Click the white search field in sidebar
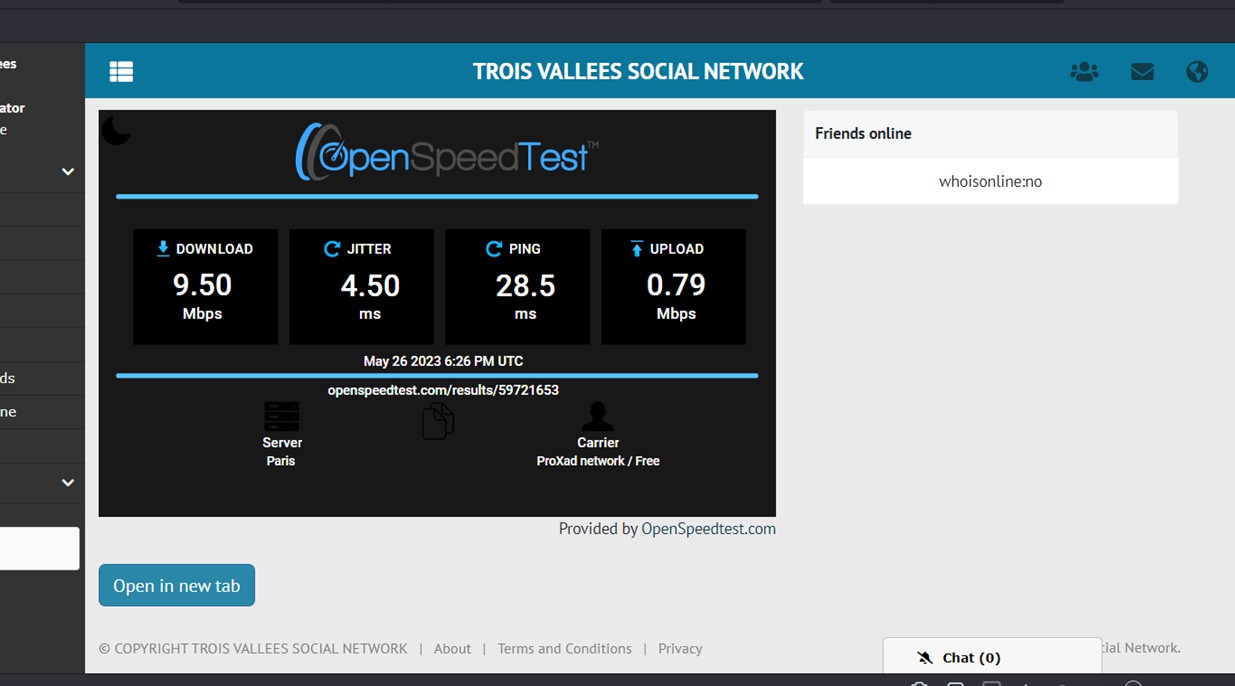The image size is (1235, 686). pyautogui.click(x=39, y=548)
